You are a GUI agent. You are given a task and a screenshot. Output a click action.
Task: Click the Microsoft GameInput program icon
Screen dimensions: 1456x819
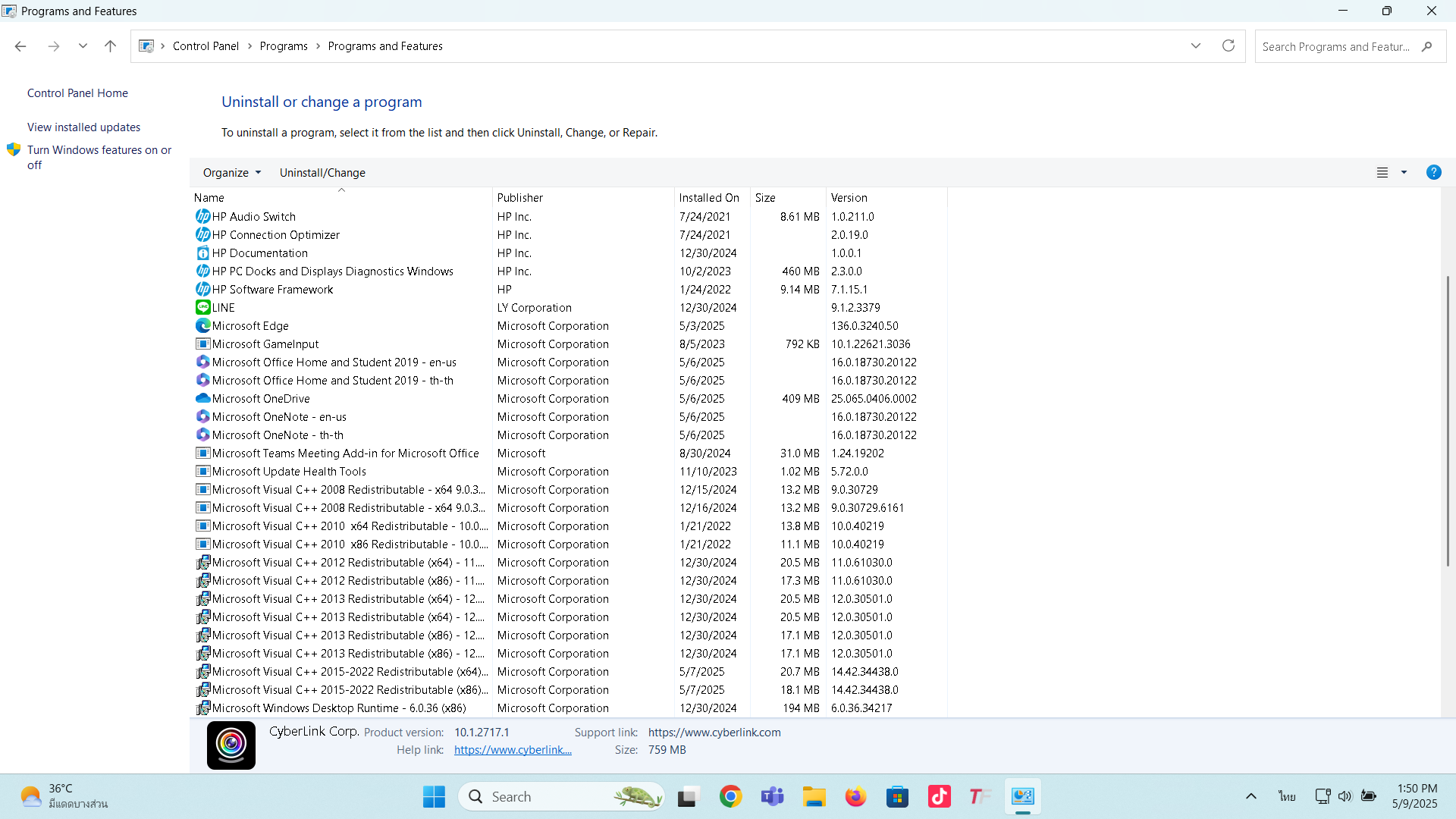click(202, 344)
